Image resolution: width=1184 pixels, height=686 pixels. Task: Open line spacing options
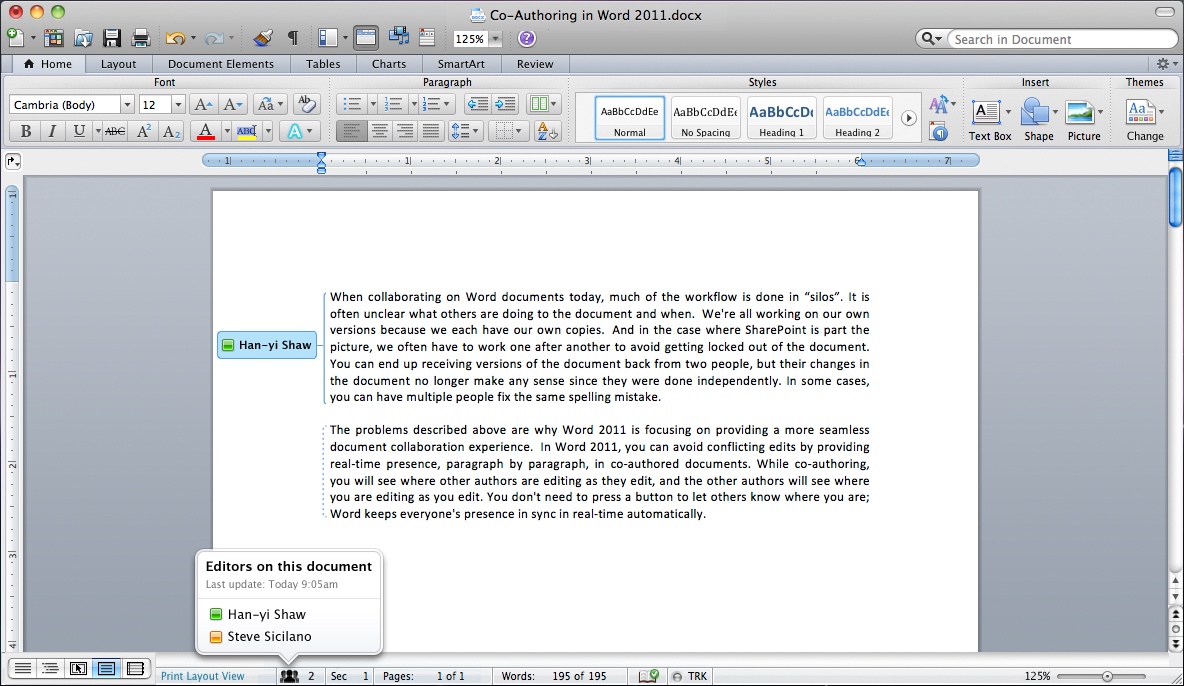coord(464,131)
